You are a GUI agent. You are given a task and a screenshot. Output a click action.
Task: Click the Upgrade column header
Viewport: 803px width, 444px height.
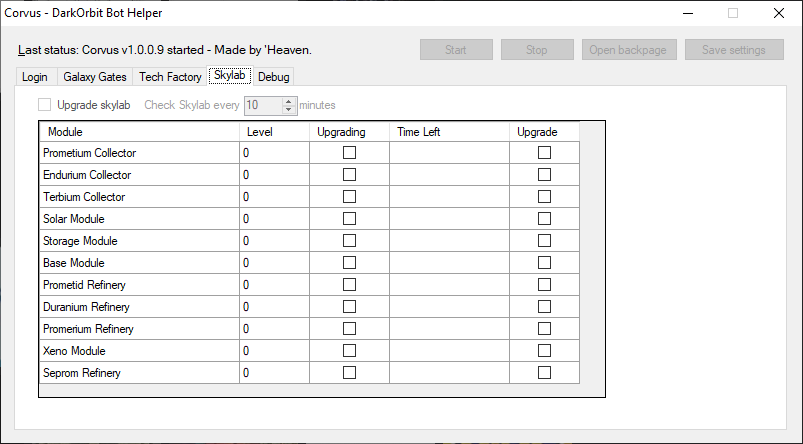coord(544,132)
